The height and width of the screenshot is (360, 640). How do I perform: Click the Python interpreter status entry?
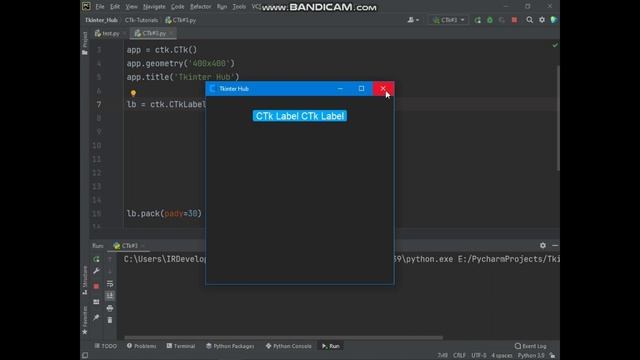(x=531, y=356)
